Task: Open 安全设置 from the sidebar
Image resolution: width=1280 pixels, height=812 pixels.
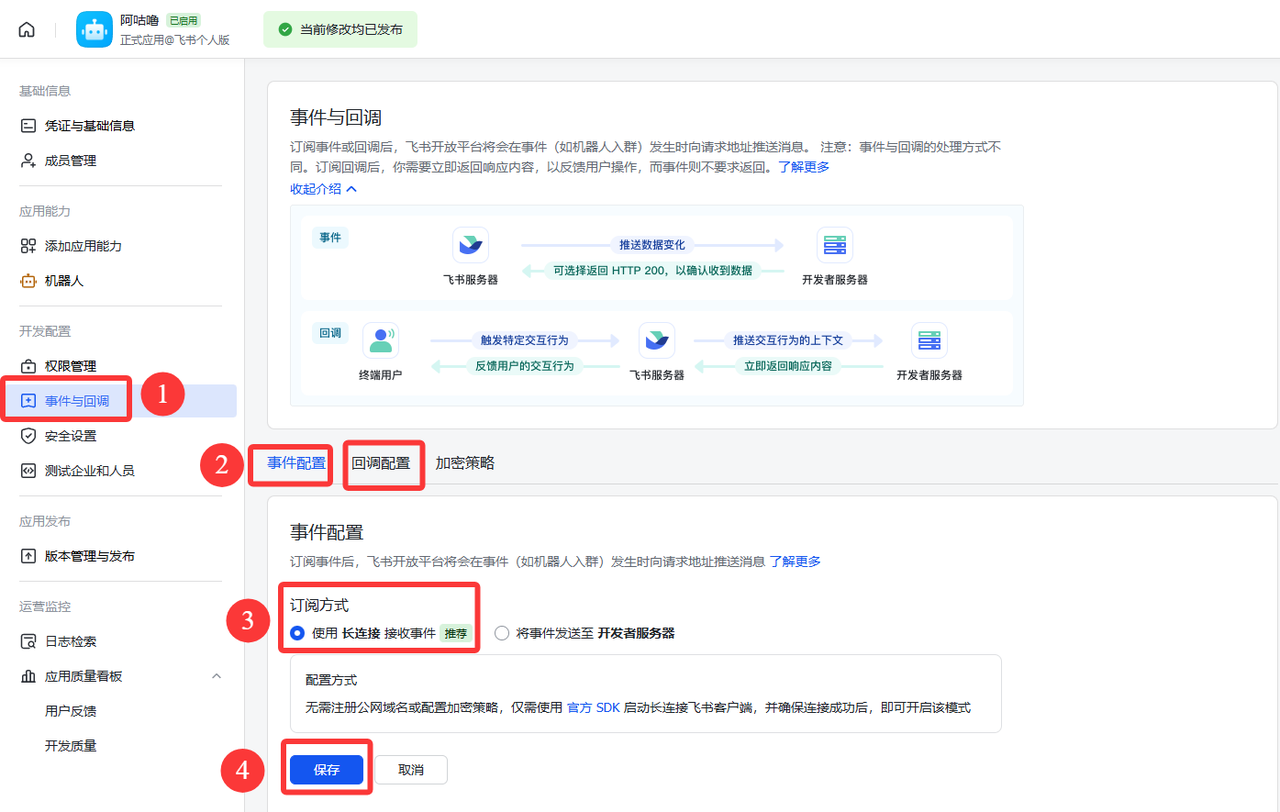Action: (68, 435)
